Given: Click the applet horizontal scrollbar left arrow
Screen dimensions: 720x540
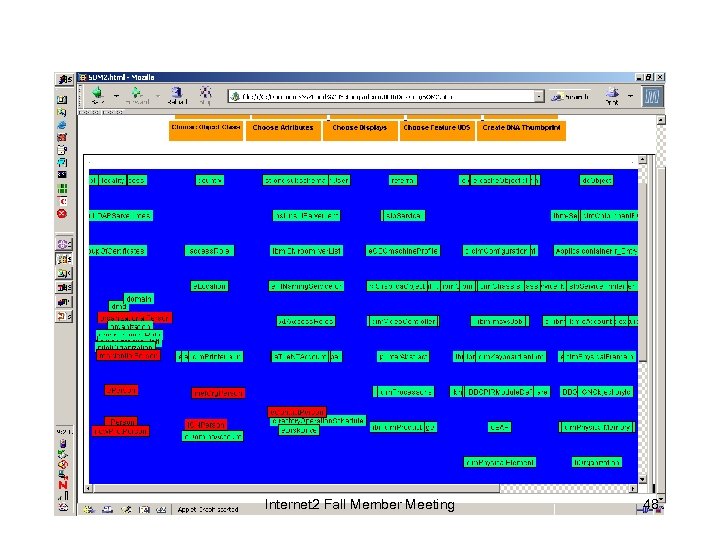Looking at the screenshot, I should 89,489.
